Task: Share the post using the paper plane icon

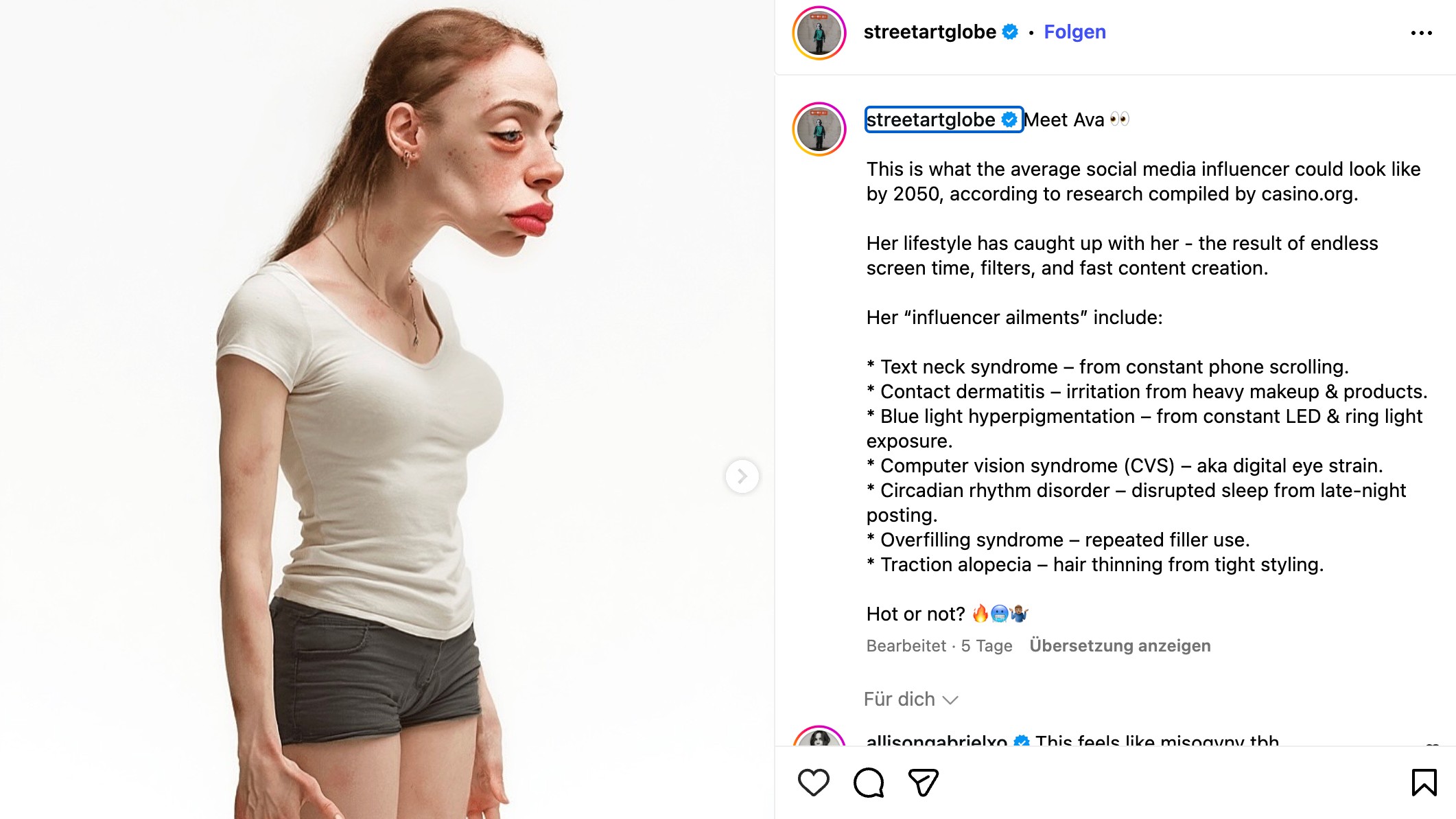Action: pyautogui.click(x=923, y=783)
